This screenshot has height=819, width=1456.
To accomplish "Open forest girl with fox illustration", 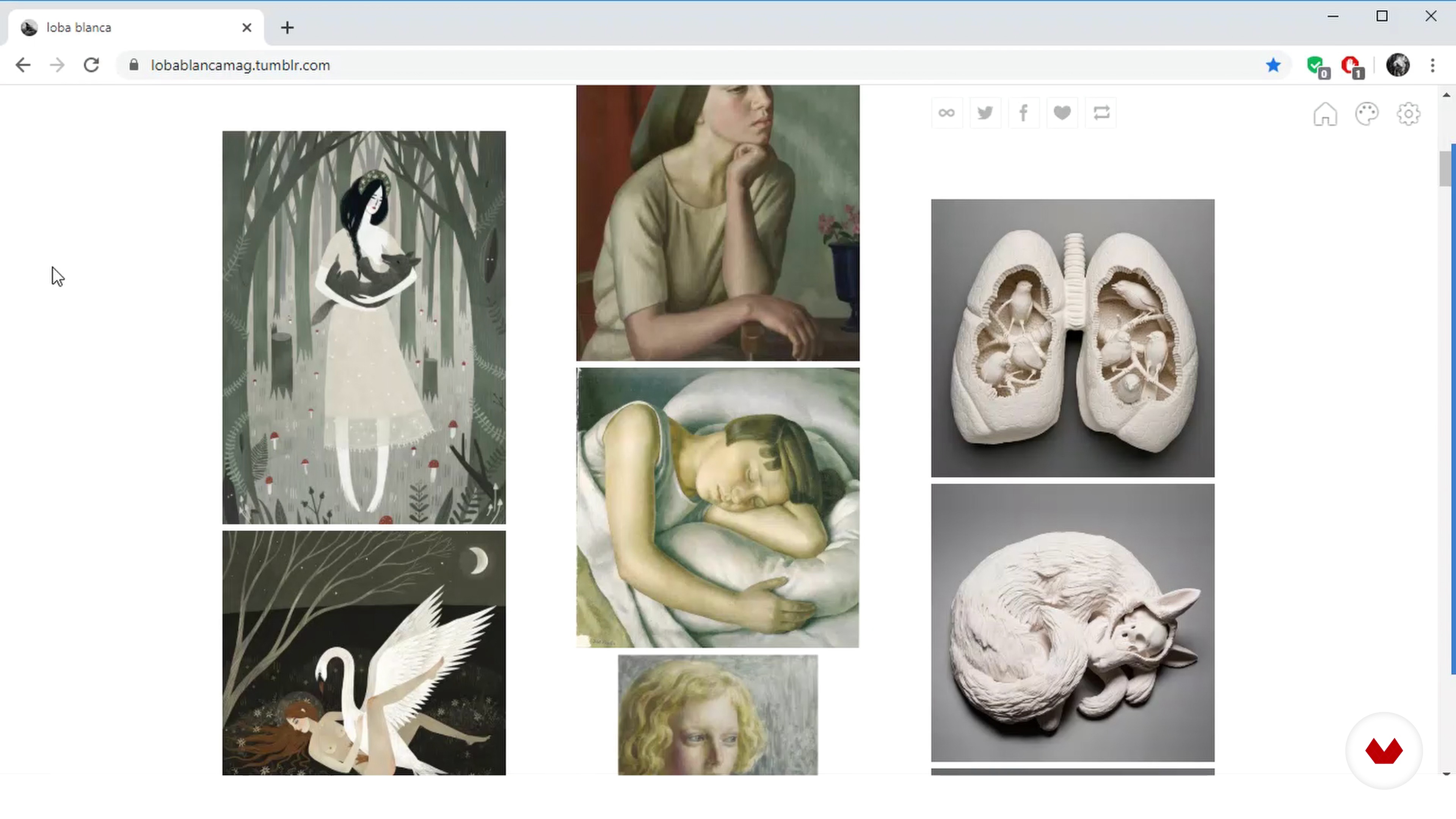I will coord(364,327).
